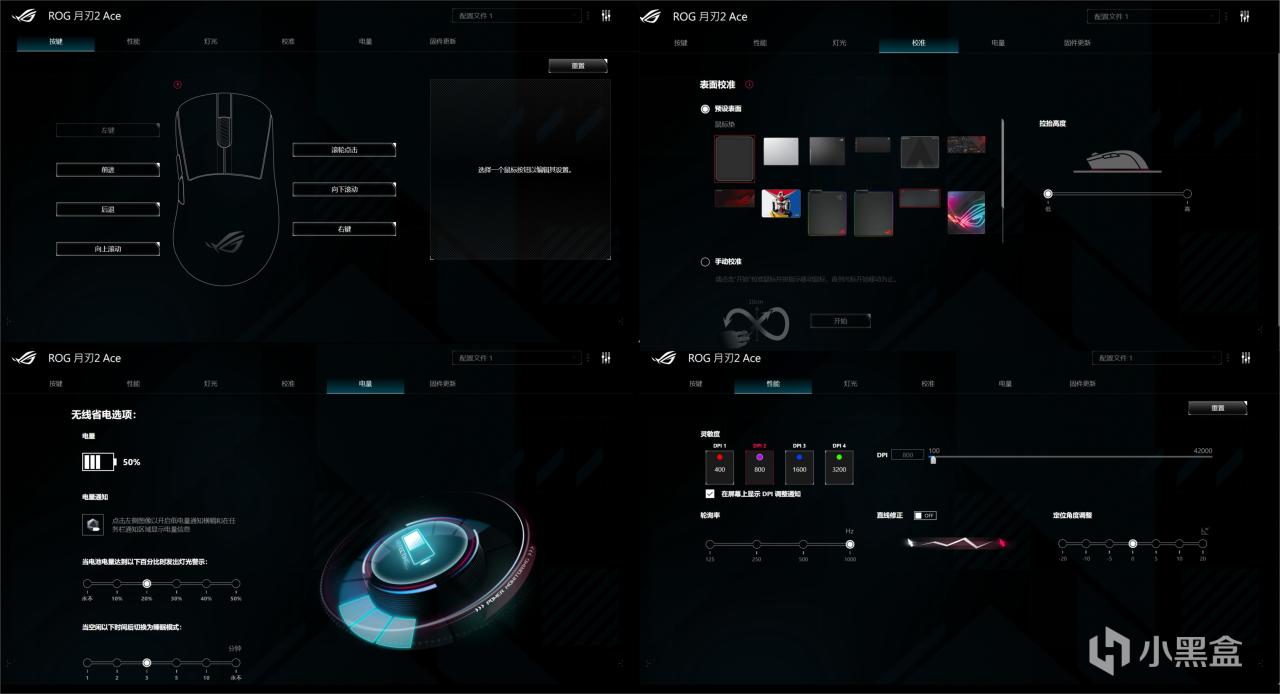The height and width of the screenshot is (694, 1280).
Task: Toggle the 直线修正 OFF switch
Action: coord(925,515)
